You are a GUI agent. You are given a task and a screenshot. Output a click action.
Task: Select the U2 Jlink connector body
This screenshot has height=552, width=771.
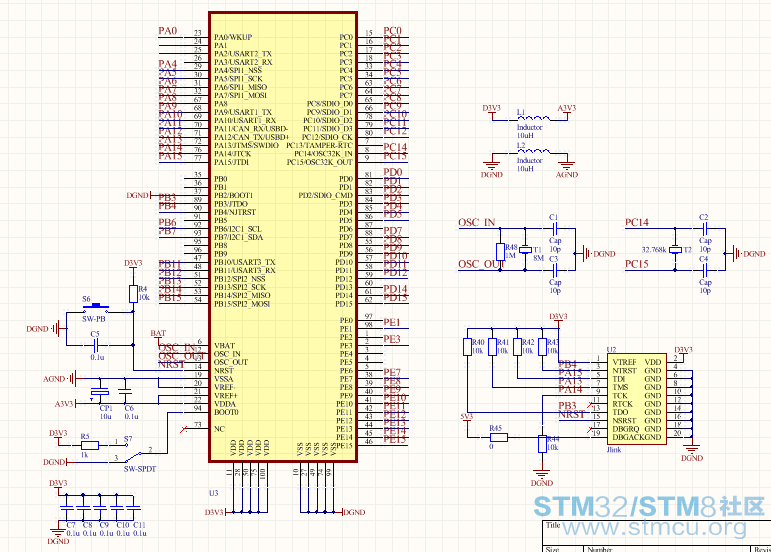pyautogui.click(x=636, y=399)
